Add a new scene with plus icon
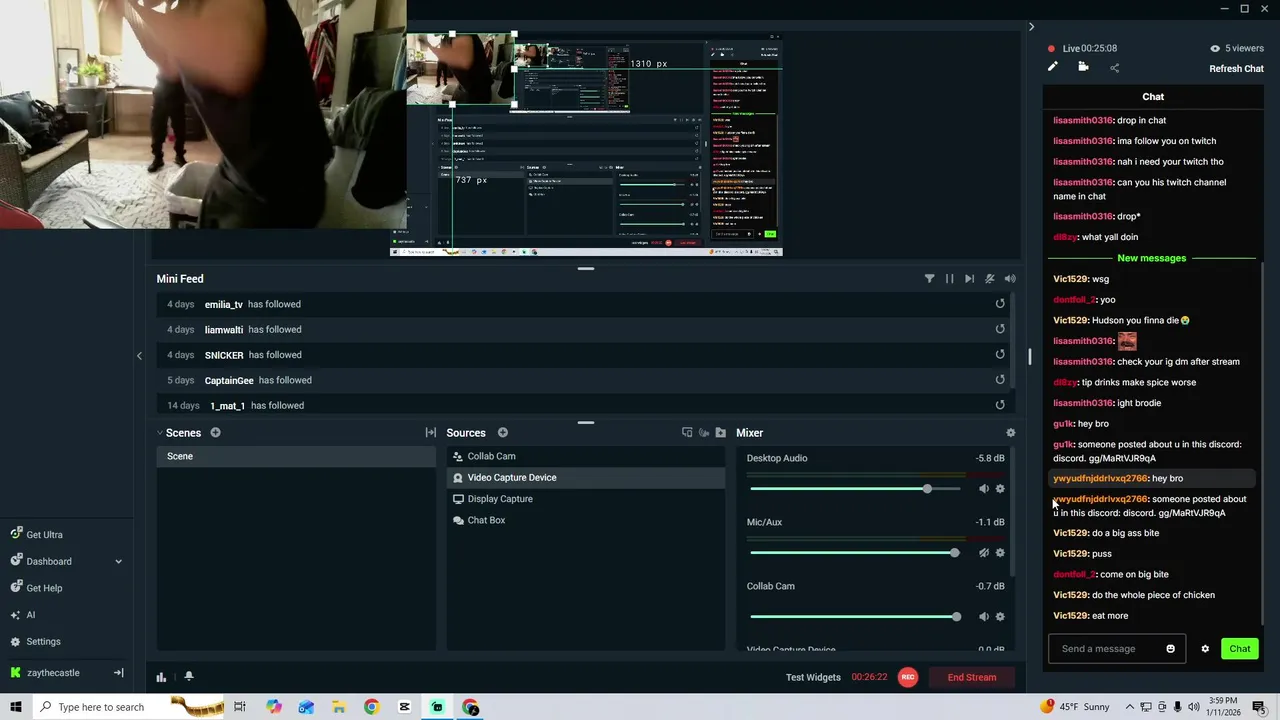1280x720 pixels. (x=215, y=433)
